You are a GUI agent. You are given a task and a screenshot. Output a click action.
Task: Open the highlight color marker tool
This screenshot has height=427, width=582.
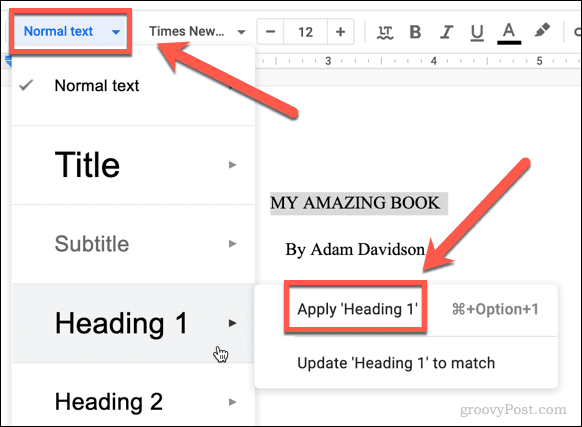(542, 30)
